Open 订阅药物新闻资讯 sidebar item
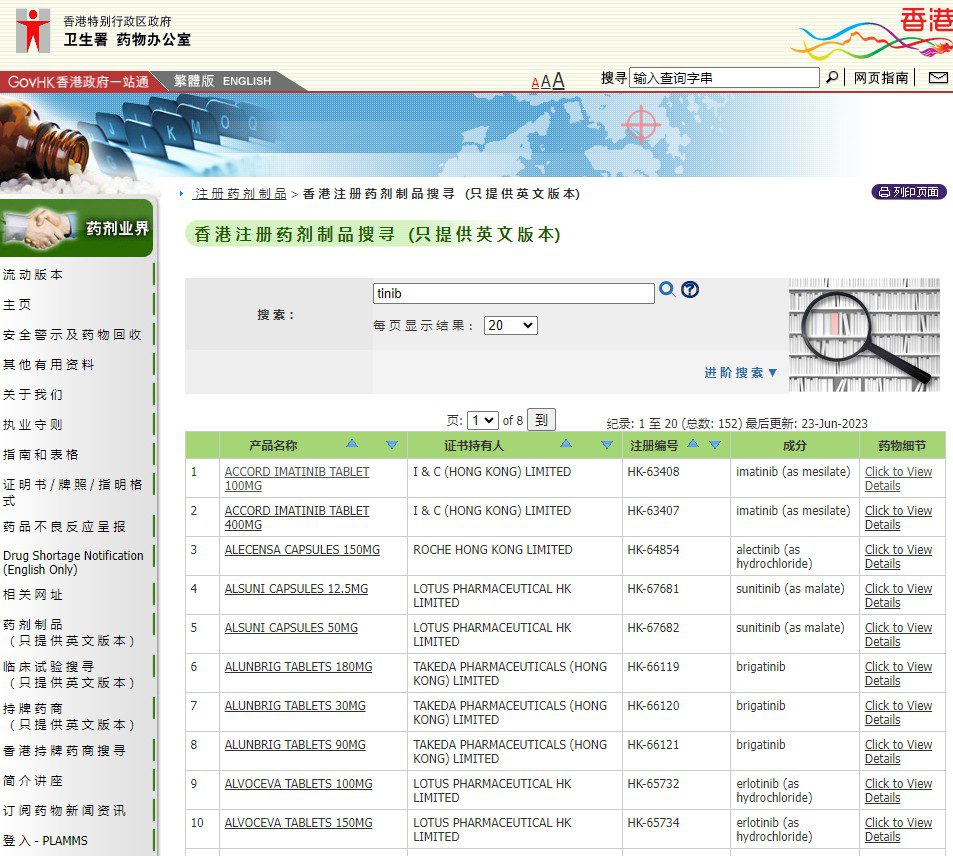This screenshot has width=953, height=856. (64, 810)
